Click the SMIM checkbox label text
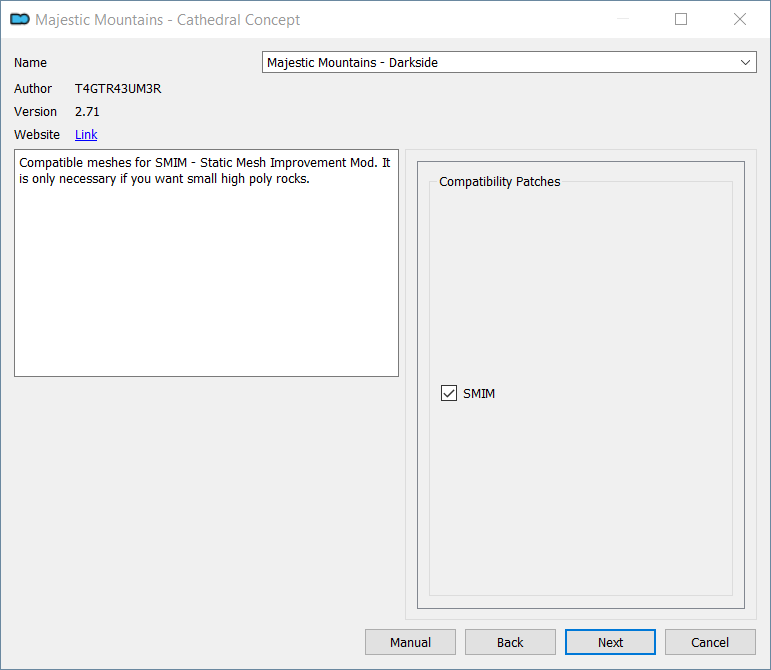 pyautogui.click(x=479, y=393)
